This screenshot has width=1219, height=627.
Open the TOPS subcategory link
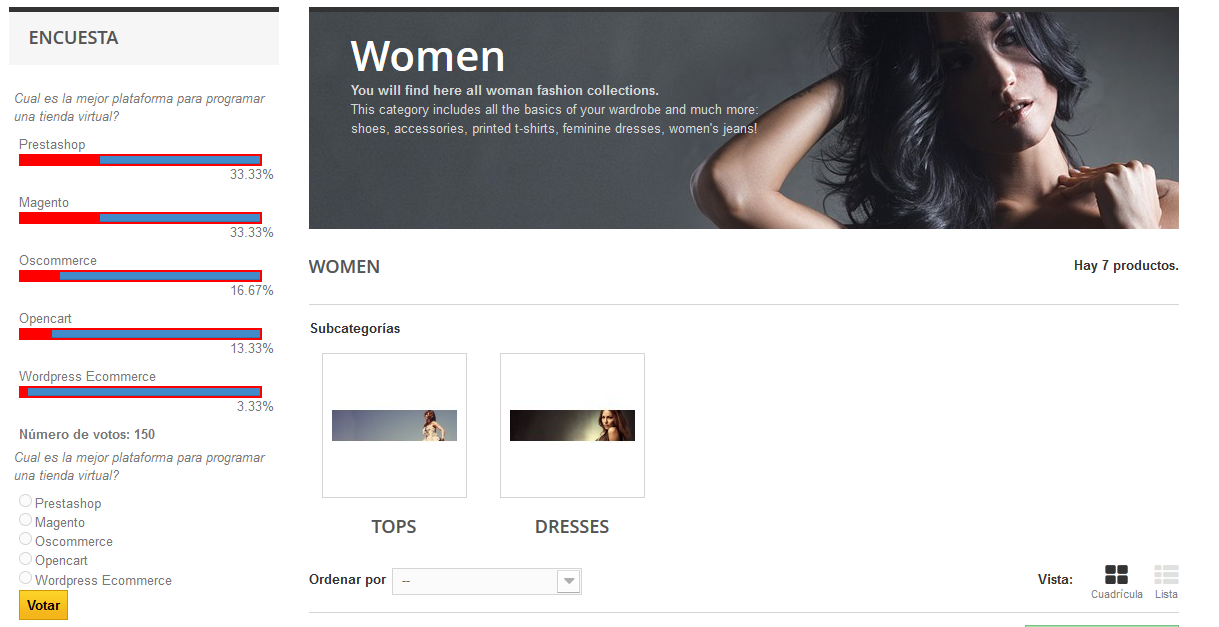pyautogui.click(x=393, y=527)
